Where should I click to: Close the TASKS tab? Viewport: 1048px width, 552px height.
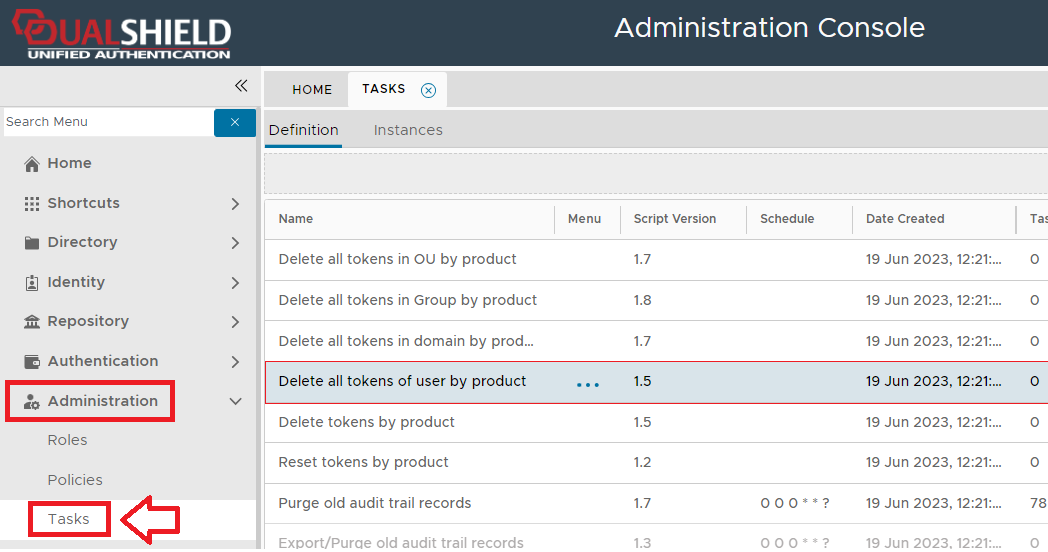click(x=428, y=90)
